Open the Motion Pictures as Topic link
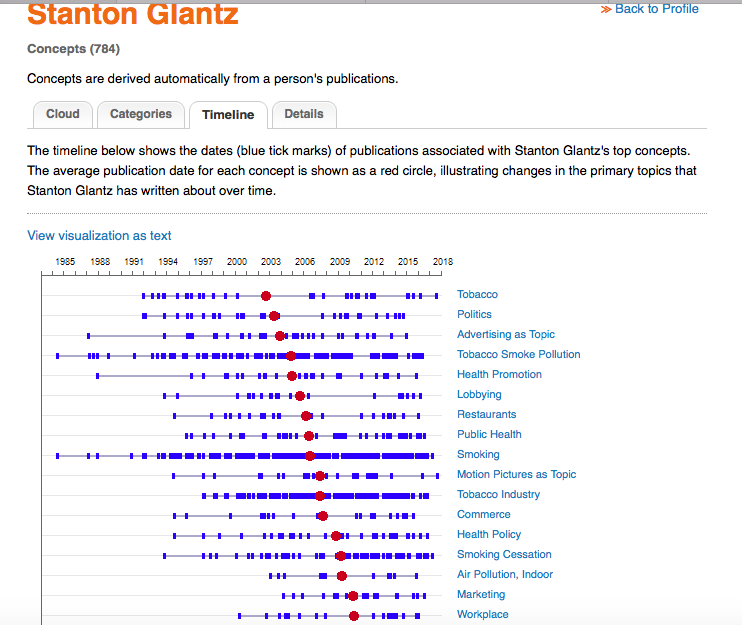Image resolution: width=742 pixels, height=625 pixels. 516,475
